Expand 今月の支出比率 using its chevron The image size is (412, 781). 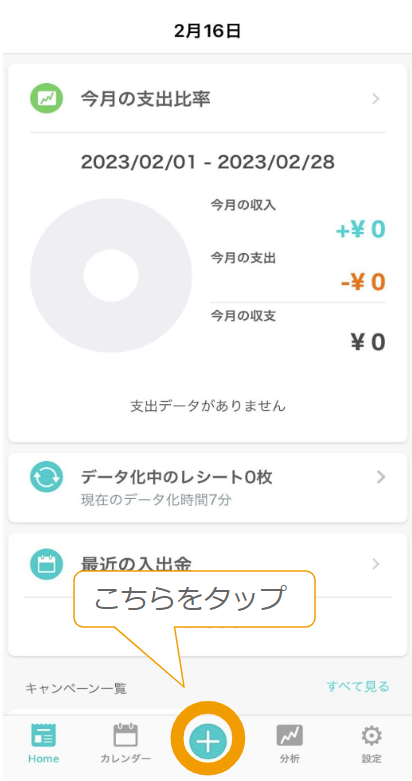point(376,99)
